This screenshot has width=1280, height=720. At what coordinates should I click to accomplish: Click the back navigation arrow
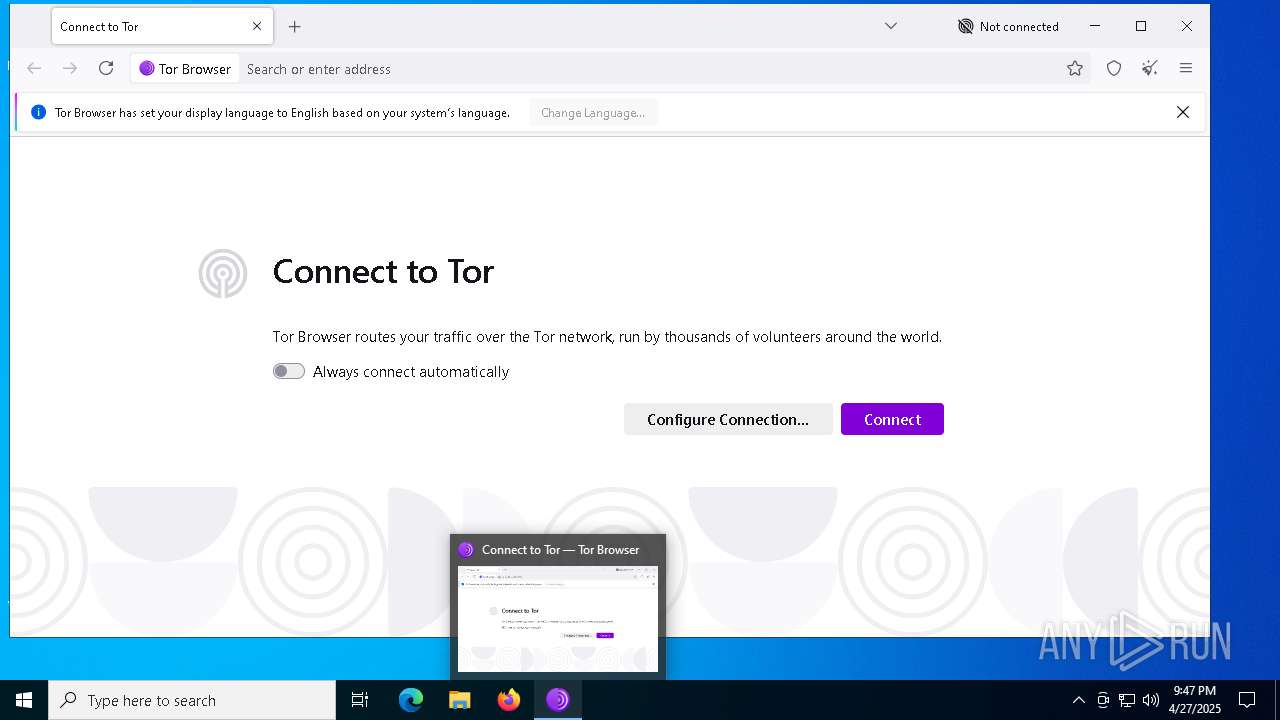(34, 68)
